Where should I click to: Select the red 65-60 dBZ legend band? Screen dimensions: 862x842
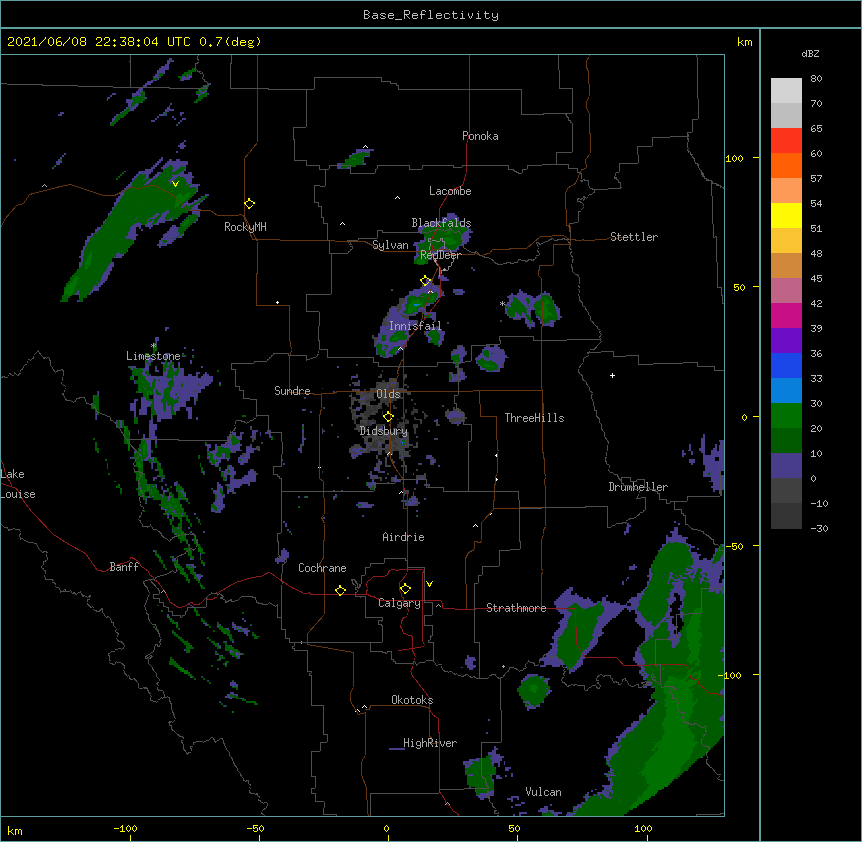[786, 141]
